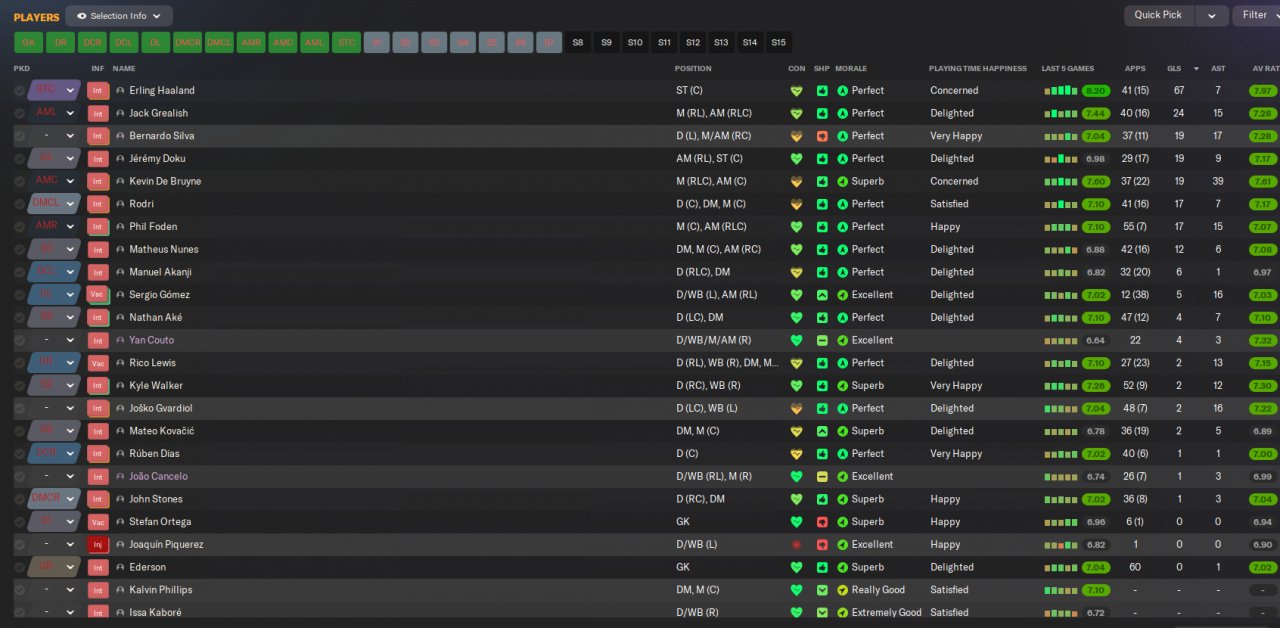The width and height of the screenshot is (1280, 628).
Task: Click Bernardo Silva's orange condition heart icon
Action: point(796,136)
